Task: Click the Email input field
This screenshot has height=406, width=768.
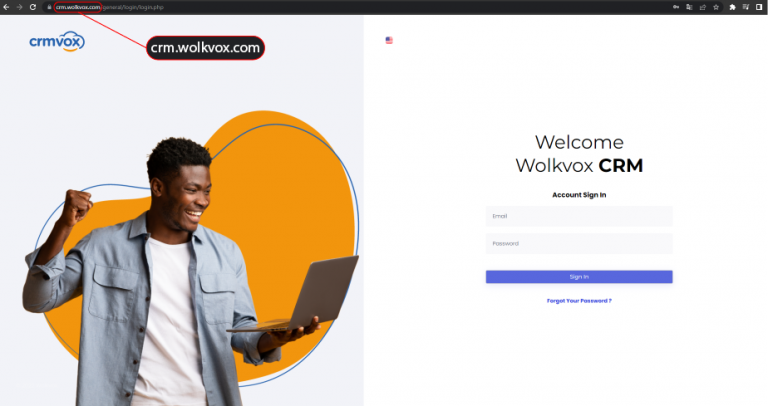Action: pos(579,216)
